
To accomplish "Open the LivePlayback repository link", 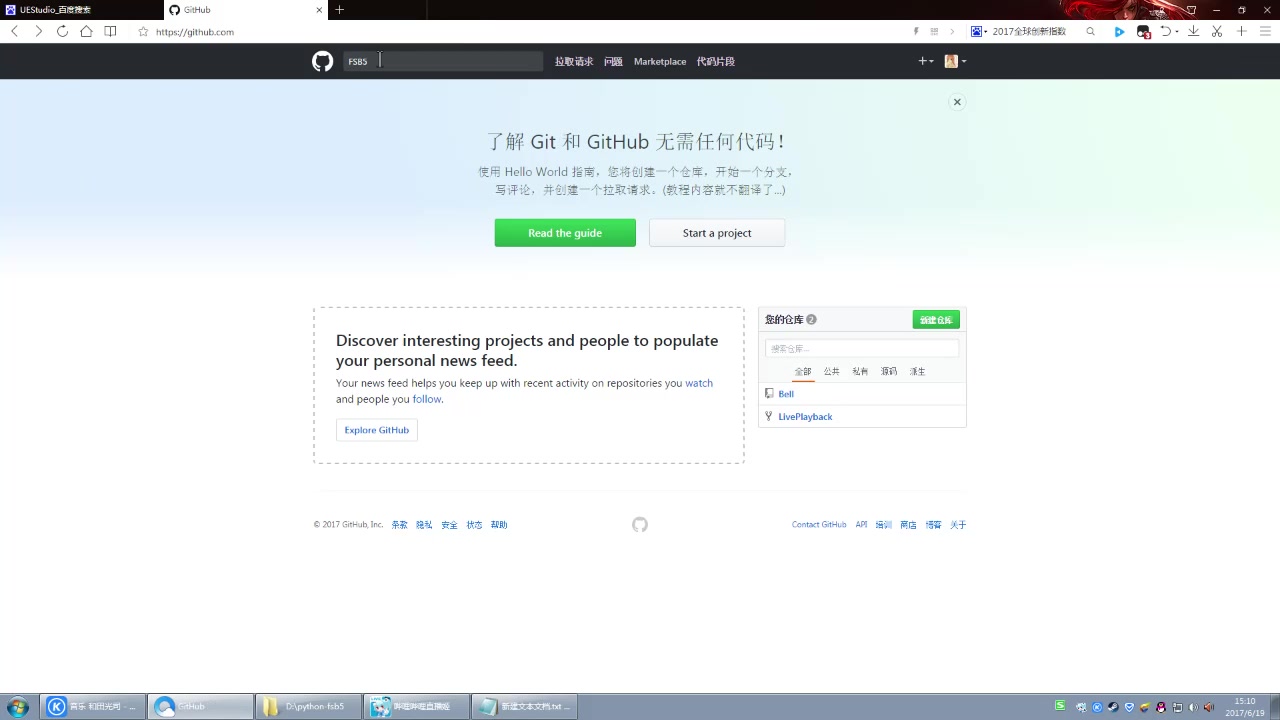I will (805, 417).
